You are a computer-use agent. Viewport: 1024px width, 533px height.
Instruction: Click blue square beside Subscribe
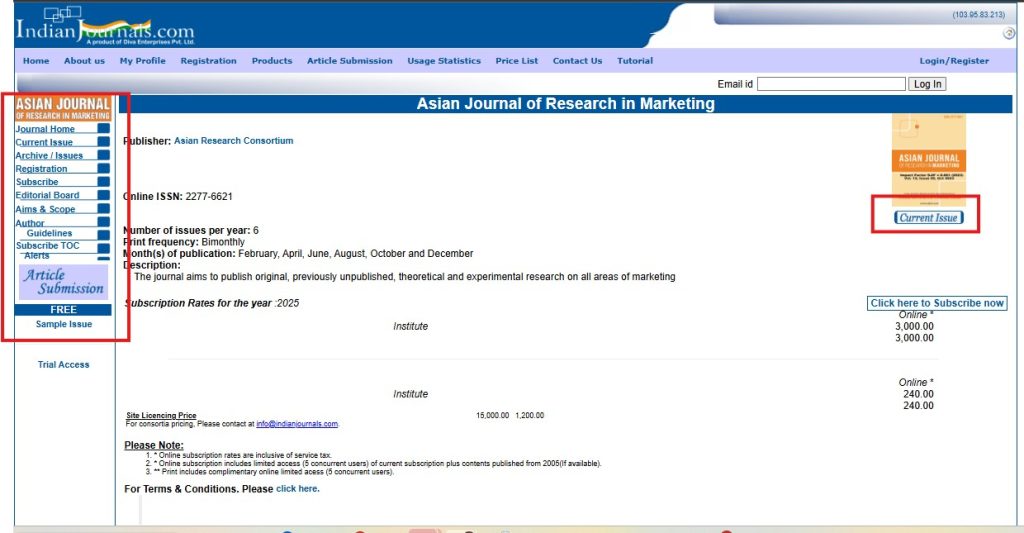coord(103,182)
